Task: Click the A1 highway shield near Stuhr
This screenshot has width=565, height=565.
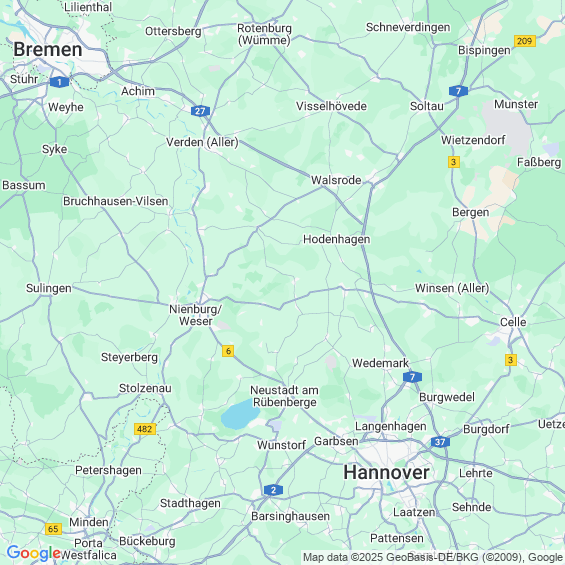Action: click(59, 82)
